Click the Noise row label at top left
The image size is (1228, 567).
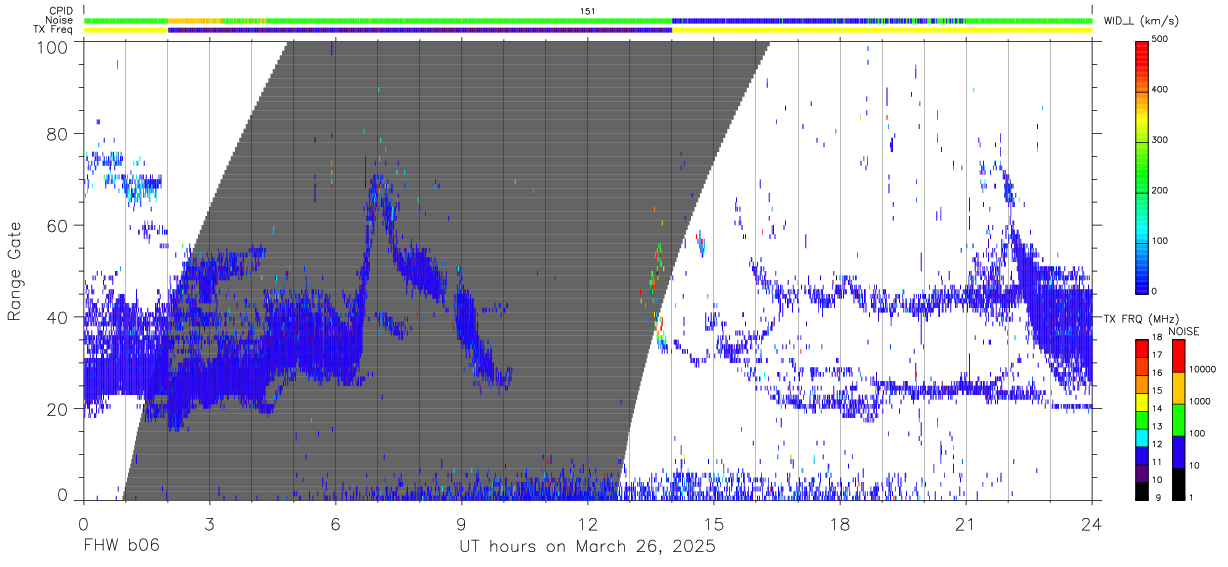(59, 20)
